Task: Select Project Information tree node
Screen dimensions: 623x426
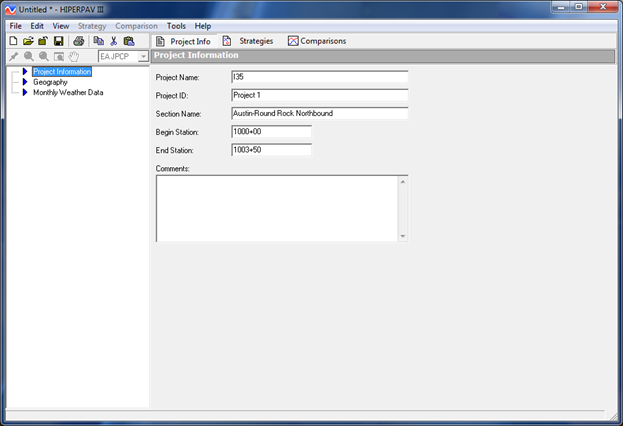Action: pos(62,72)
